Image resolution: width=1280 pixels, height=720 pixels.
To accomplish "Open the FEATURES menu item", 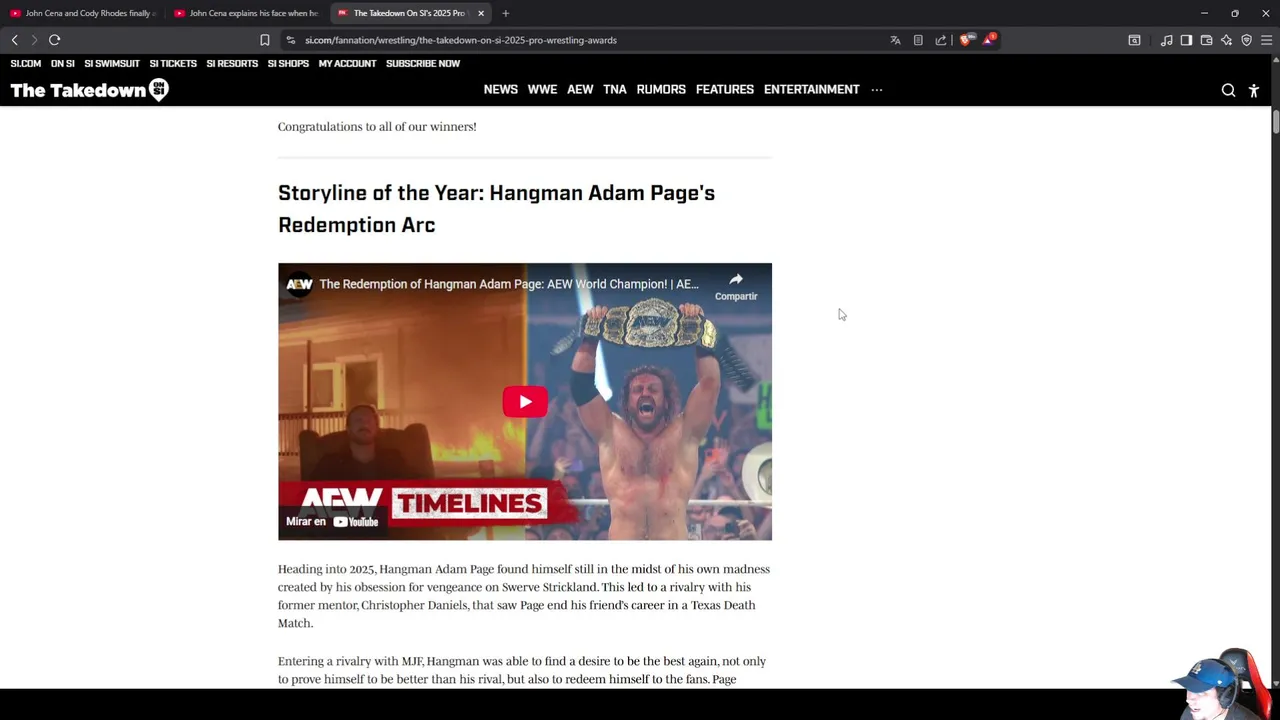I will click(x=725, y=89).
